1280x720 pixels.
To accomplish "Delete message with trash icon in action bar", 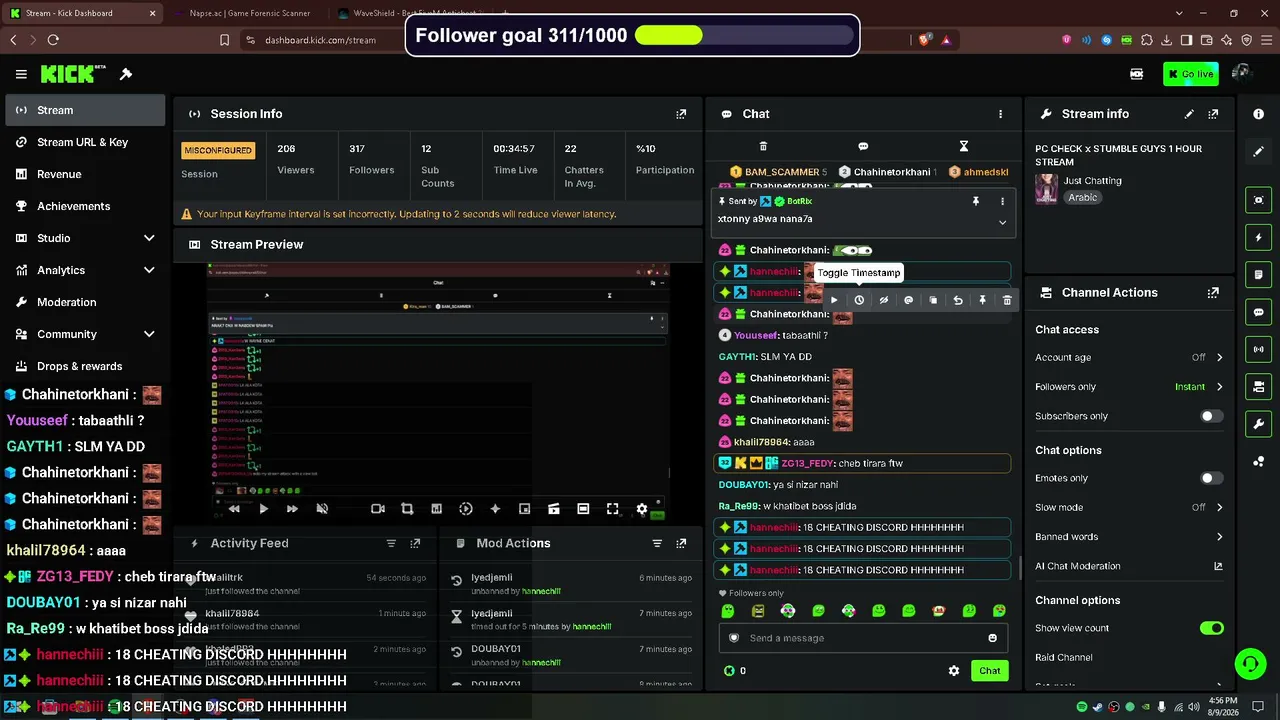I will 1007,300.
